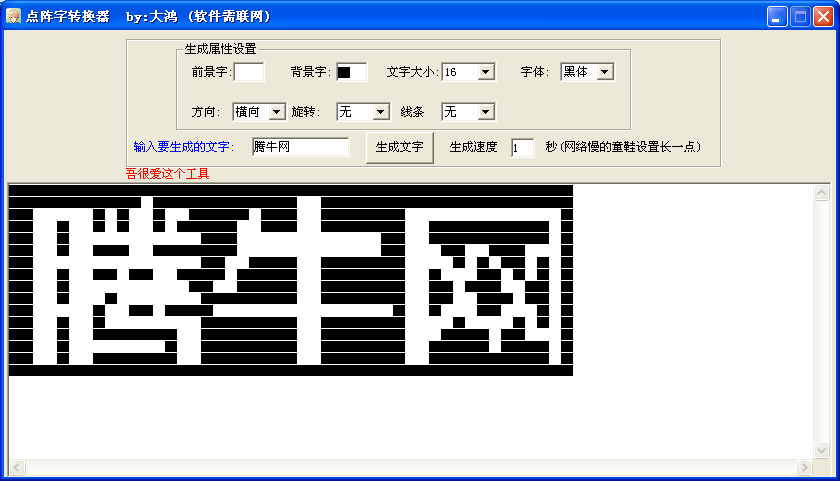The height and width of the screenshot is (481, 840).
Task: Expand the 文字大小 size dropdown
Action: click(485, 72)
